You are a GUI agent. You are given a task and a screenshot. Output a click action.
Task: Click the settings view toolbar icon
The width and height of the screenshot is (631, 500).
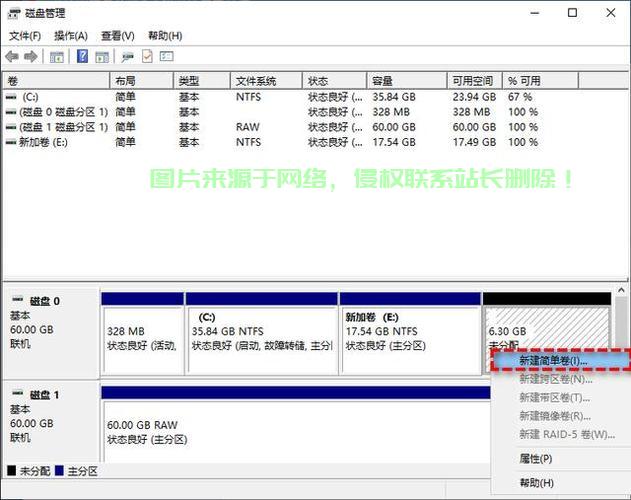[167, 56]
